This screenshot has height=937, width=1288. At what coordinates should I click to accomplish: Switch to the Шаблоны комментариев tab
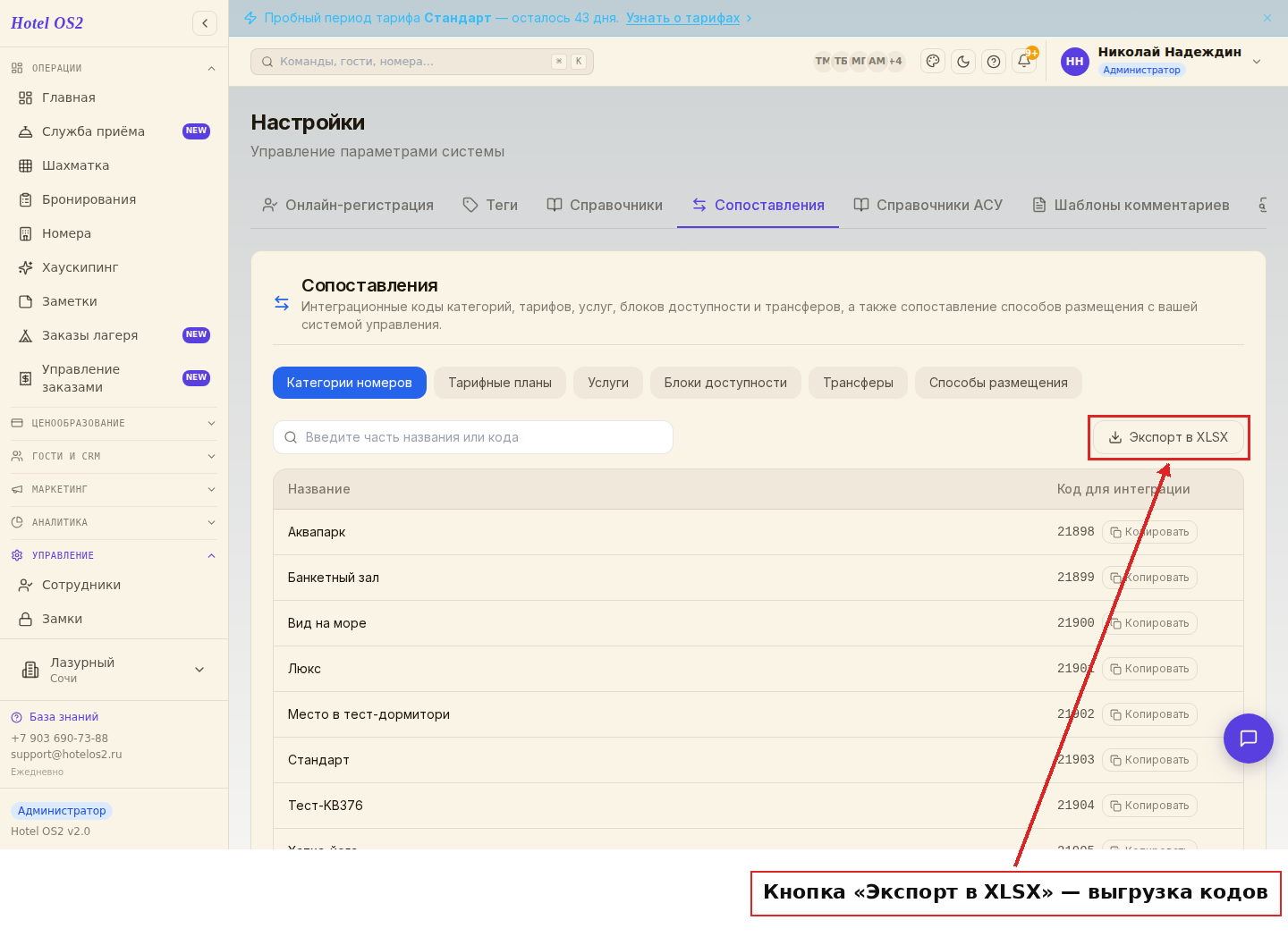coord(1131,205)
